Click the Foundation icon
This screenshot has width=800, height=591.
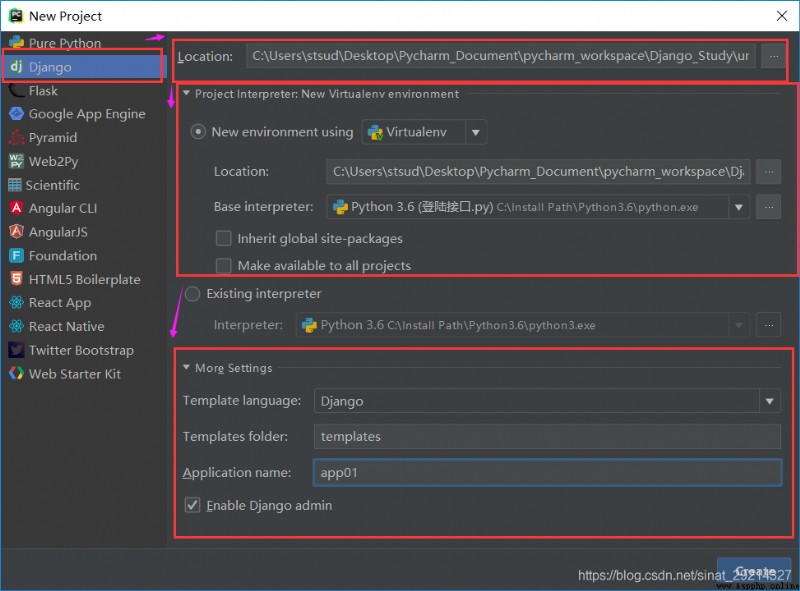click(x=16, y=256)
